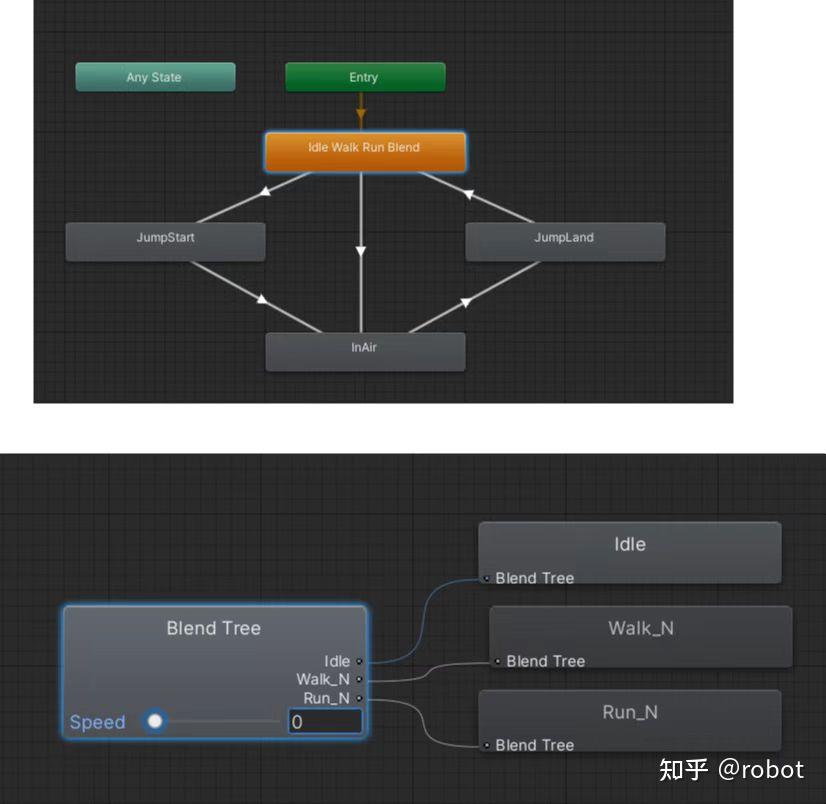Viewport: 826px width, 804px height.
Task: Click the Speed parameter label
Action: point(97,722)
